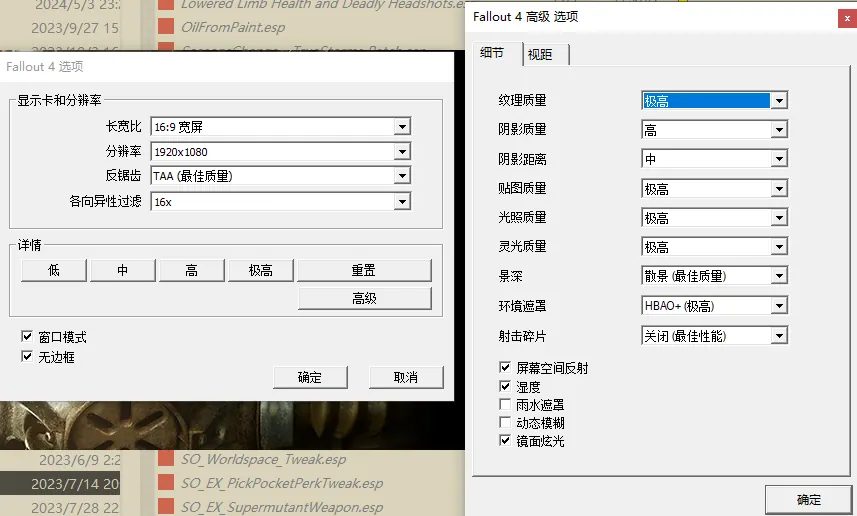Click 确定 in the 高级 选项 dialog
Image resolution: width=857 pixels, height=516 pixels.
(x=808, y=499)
